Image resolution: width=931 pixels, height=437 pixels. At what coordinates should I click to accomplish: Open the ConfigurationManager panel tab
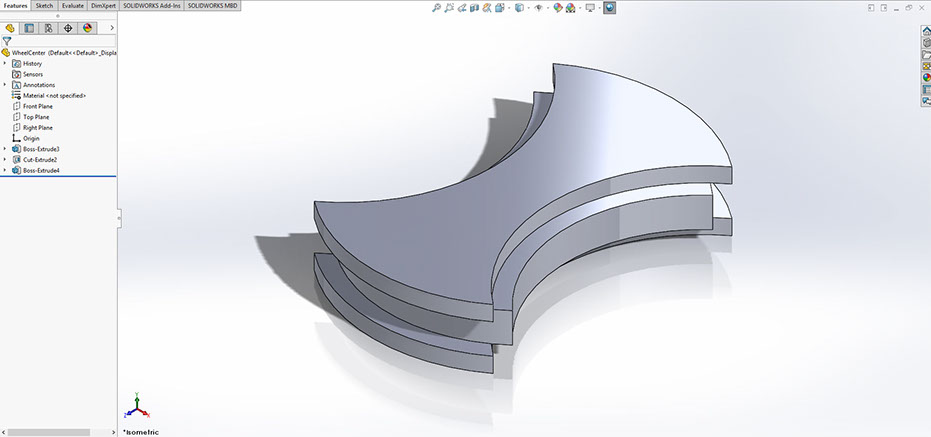pos(48,28)
